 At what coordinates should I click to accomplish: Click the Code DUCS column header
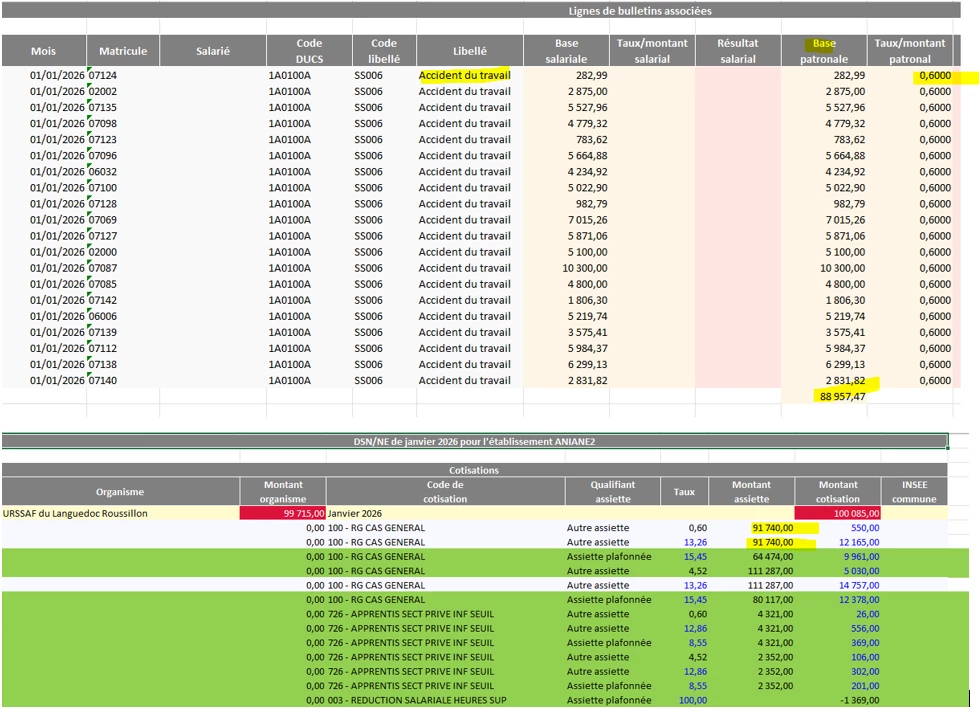click(310, 51)
